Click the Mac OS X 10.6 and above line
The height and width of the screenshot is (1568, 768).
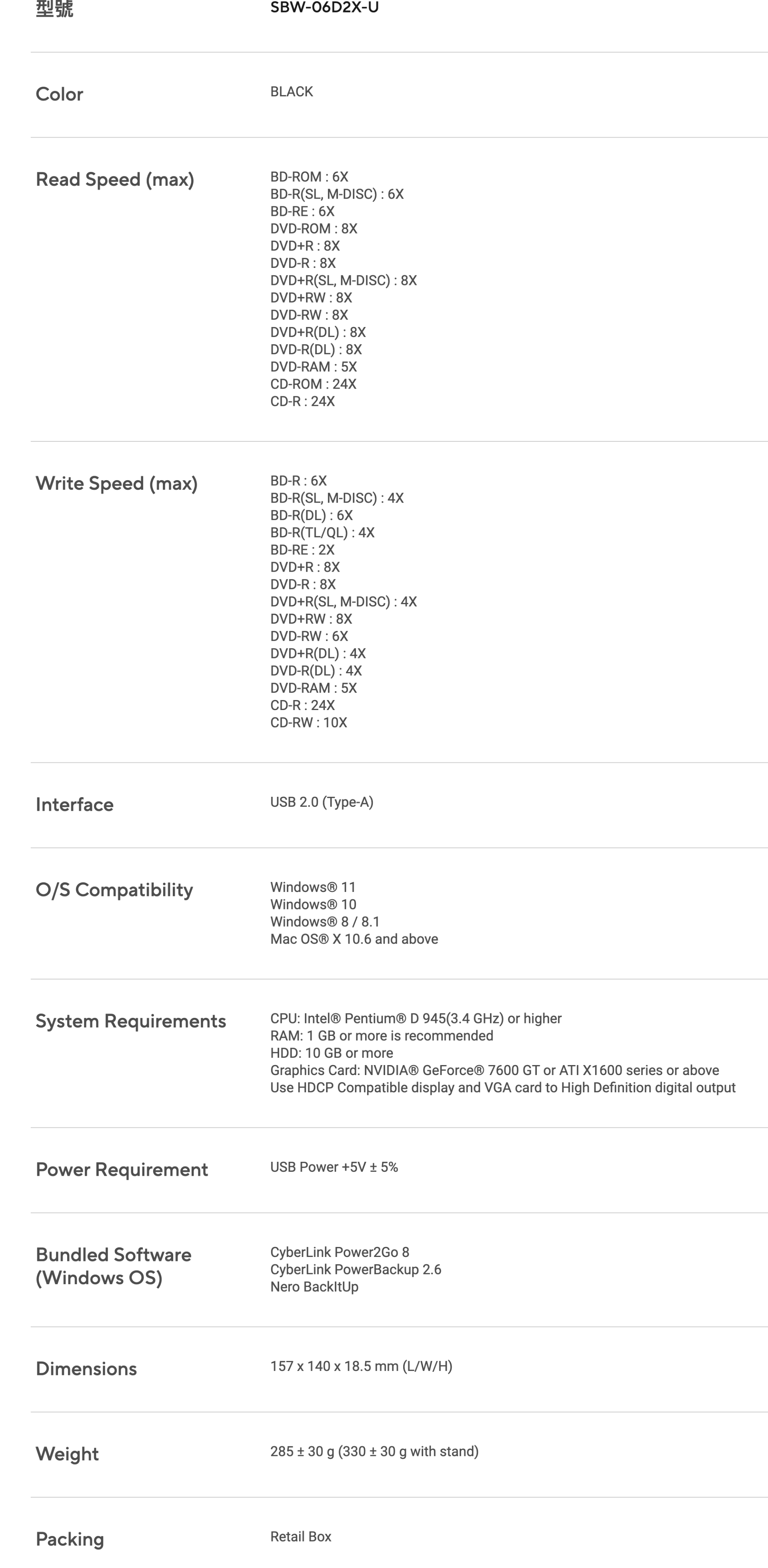pos(354,939)
